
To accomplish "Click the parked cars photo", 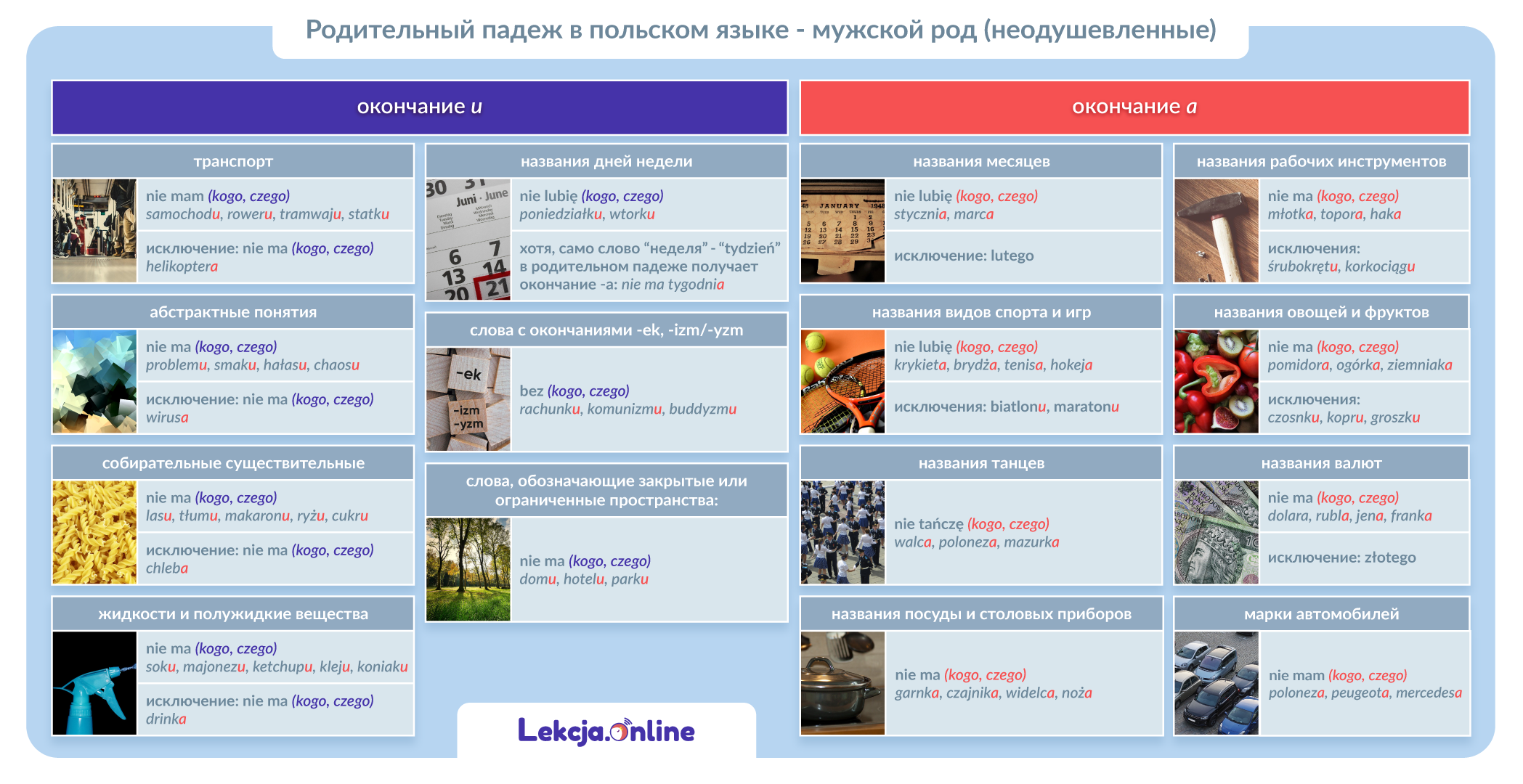I will [x=1216, y=683].
